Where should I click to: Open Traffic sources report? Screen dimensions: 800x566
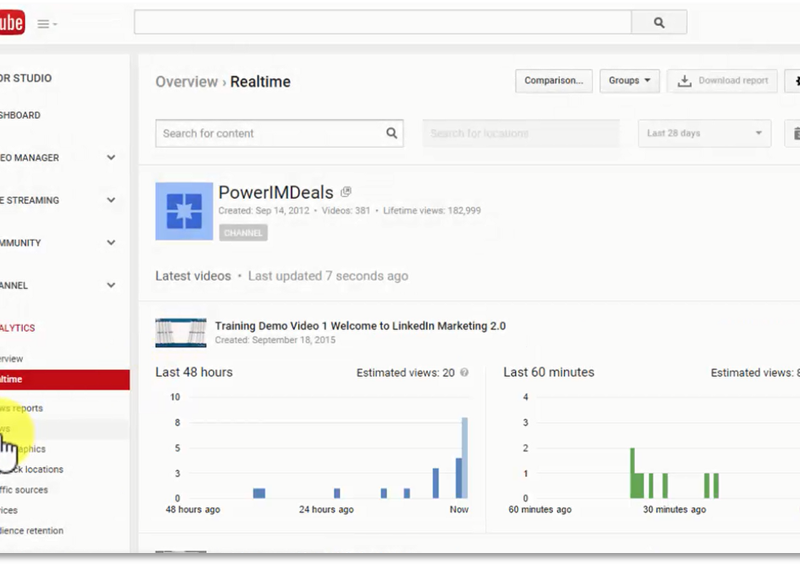(x=24, y=490)
